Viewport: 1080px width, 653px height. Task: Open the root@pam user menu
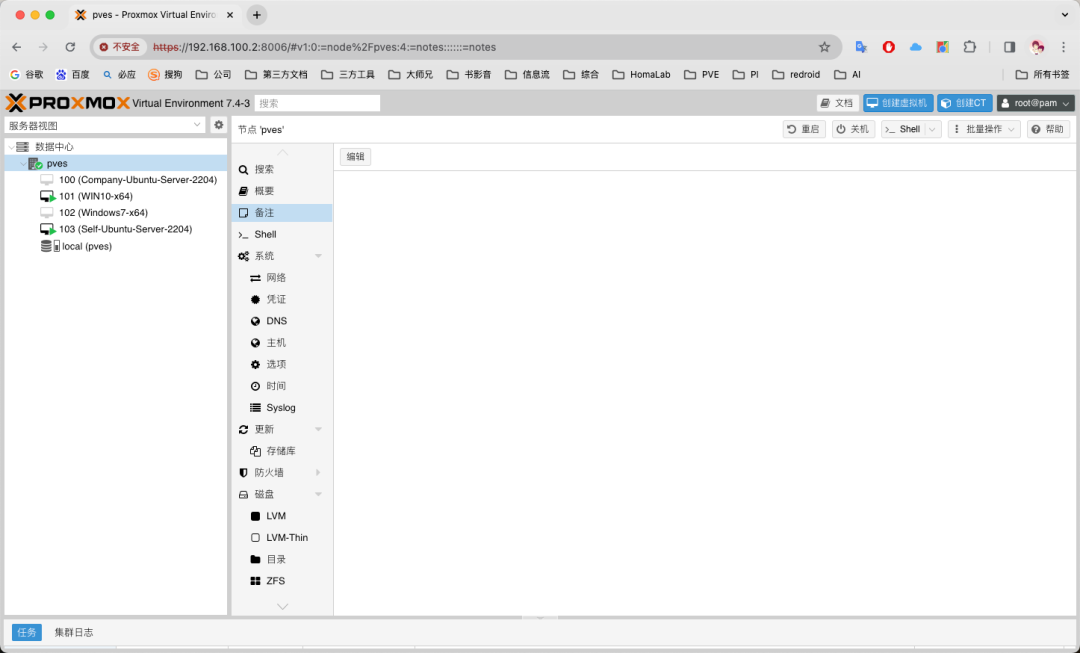(x=1035, y=103)
